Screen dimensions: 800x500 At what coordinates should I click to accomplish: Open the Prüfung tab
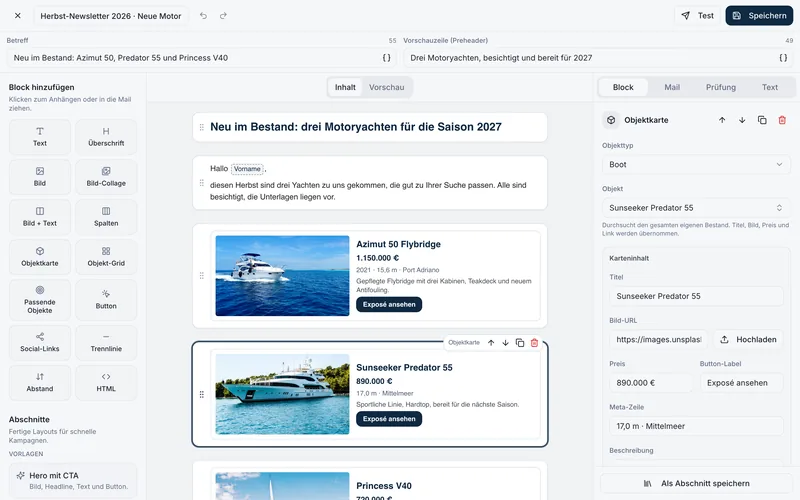point(721,87)
